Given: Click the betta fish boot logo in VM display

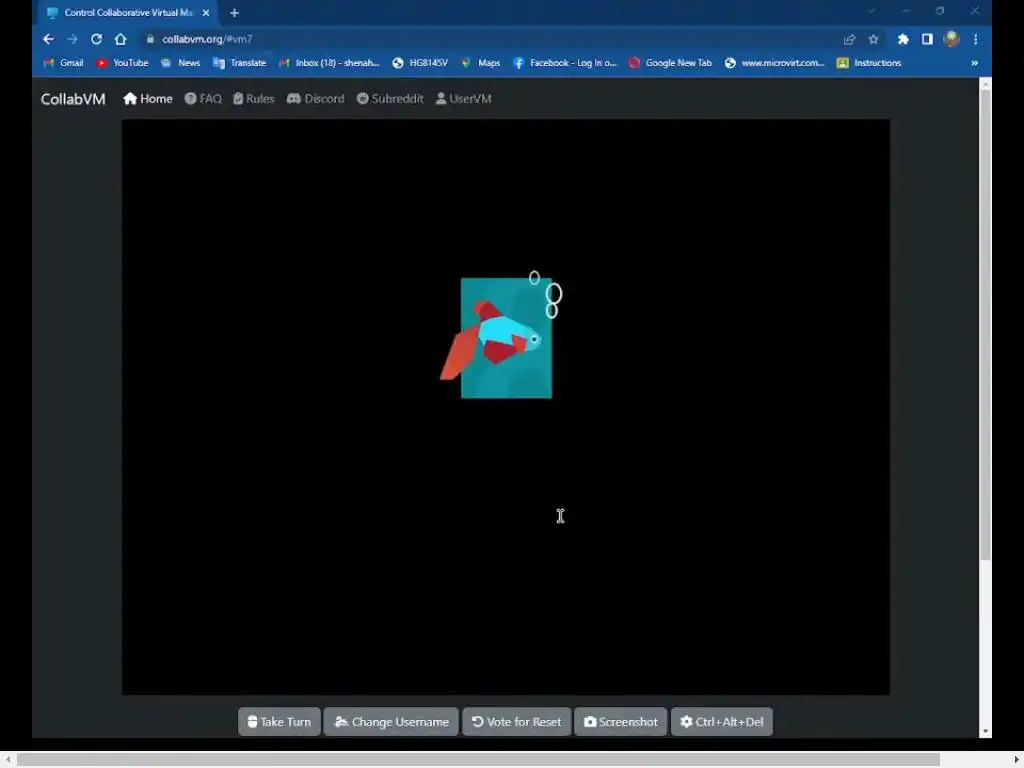Looking at the screenshot, I should pos(501,335).
